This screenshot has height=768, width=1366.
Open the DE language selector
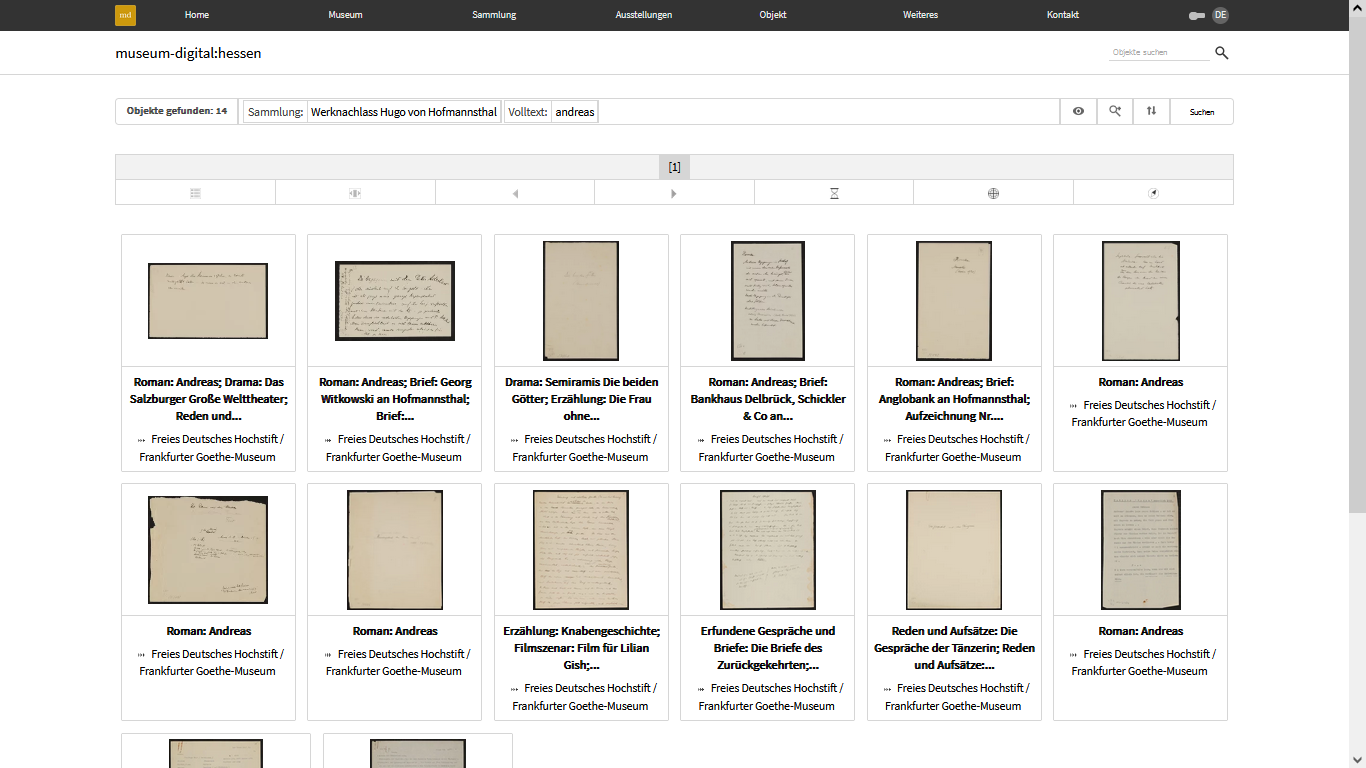tap(1220, 15)
